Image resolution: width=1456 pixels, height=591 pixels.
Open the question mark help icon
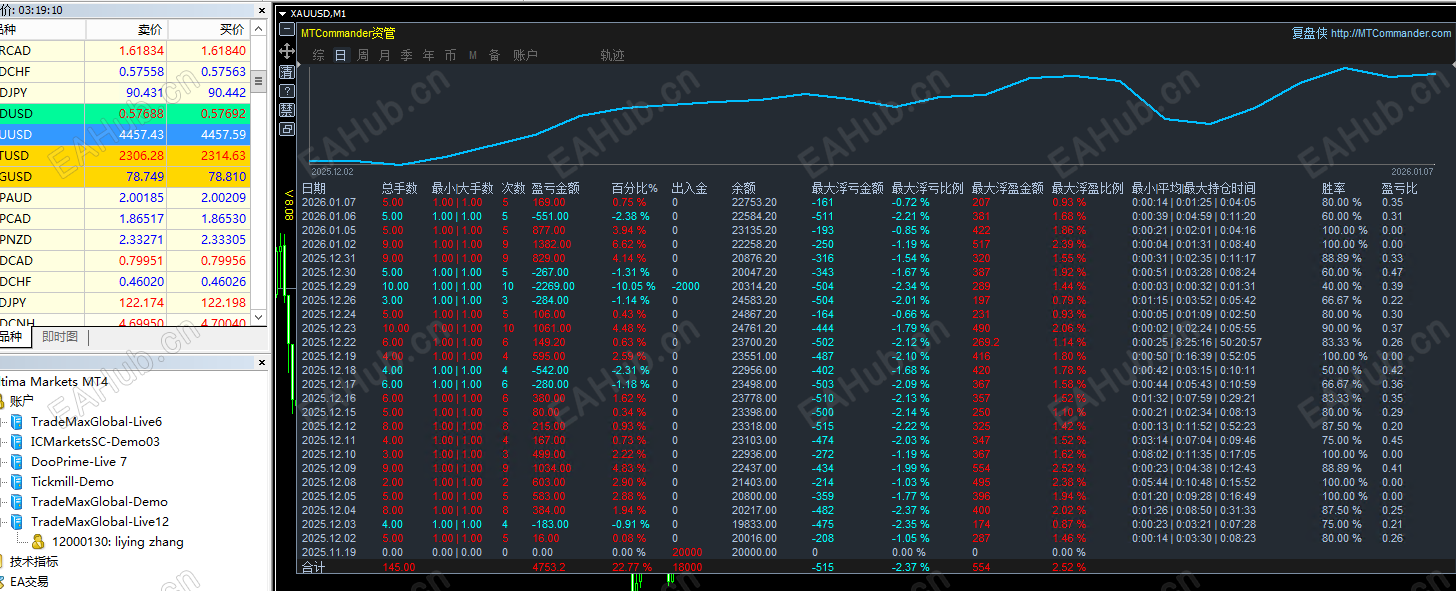pyautogui.click(x=287, y=90)
